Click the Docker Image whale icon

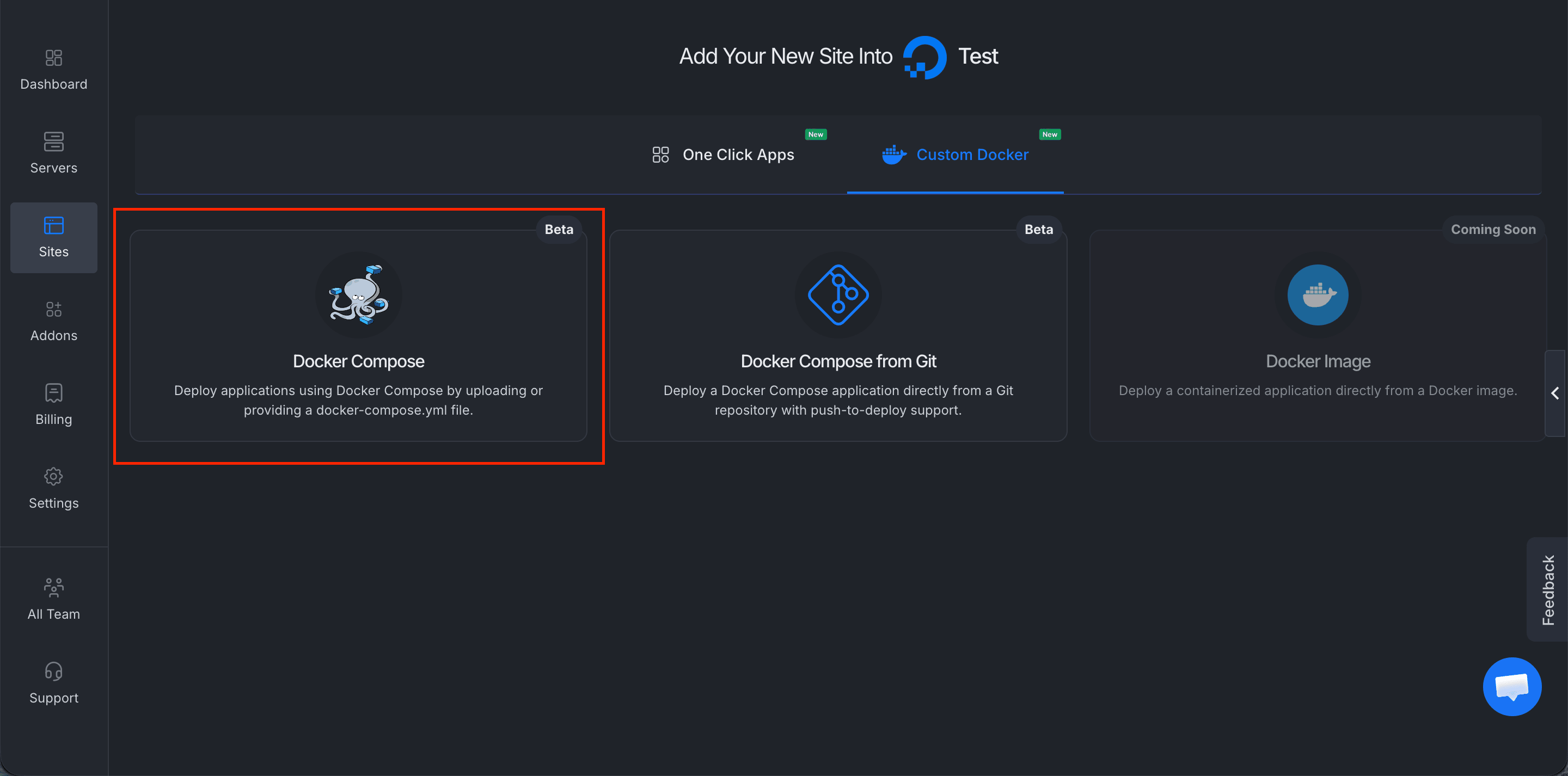pyautogui.click(x=1318, y=294)
